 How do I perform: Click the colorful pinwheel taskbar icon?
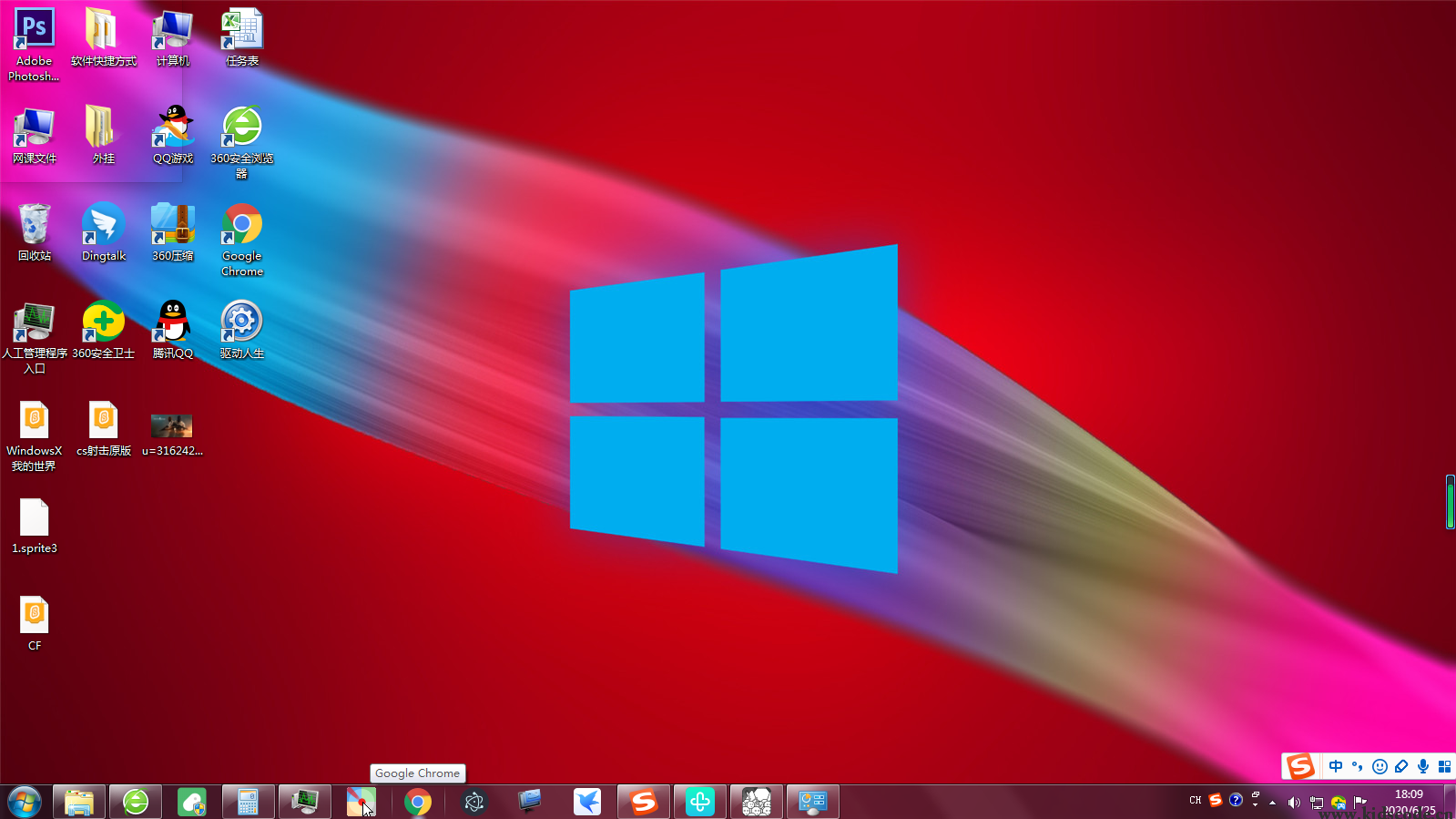pyautogui.click(x=361, y=802)
